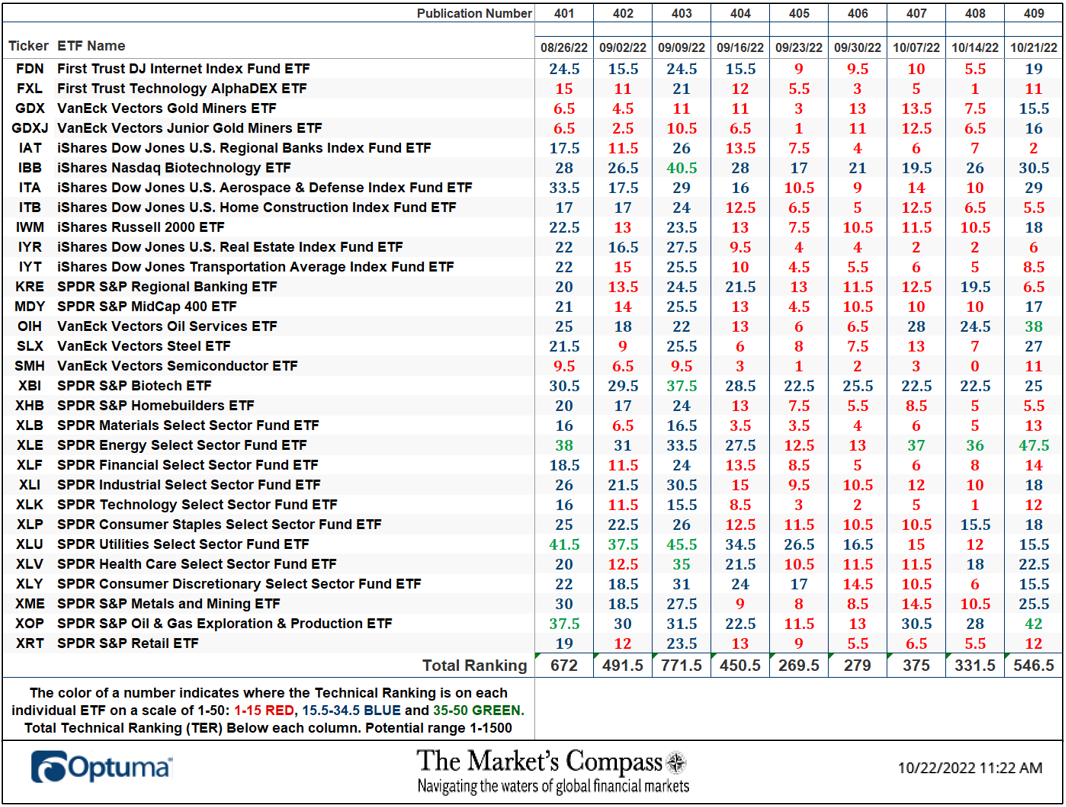The width and height of the screenshot is (1066, 807).
Task: Select SPDR S&P Oil & Gas Exploration name
Action: pyautogui.click(x=224, y=623)
